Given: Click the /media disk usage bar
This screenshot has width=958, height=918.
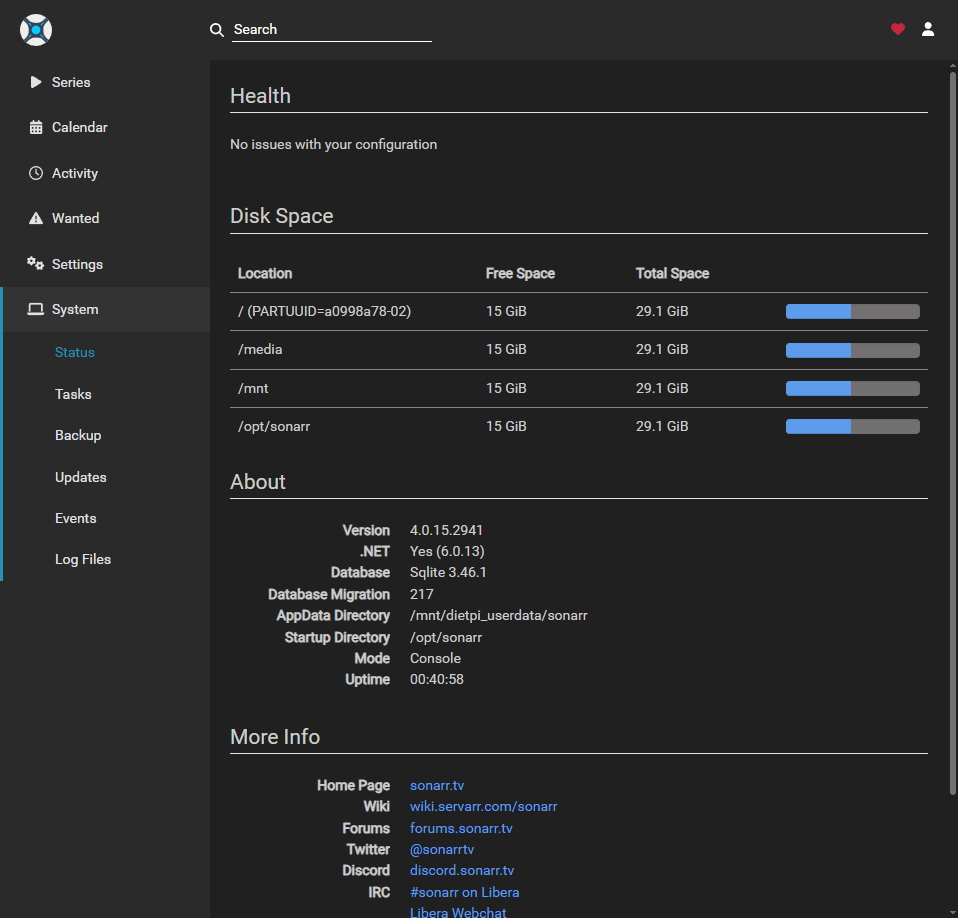Looking at the screenshot, I should coord(852,350).
